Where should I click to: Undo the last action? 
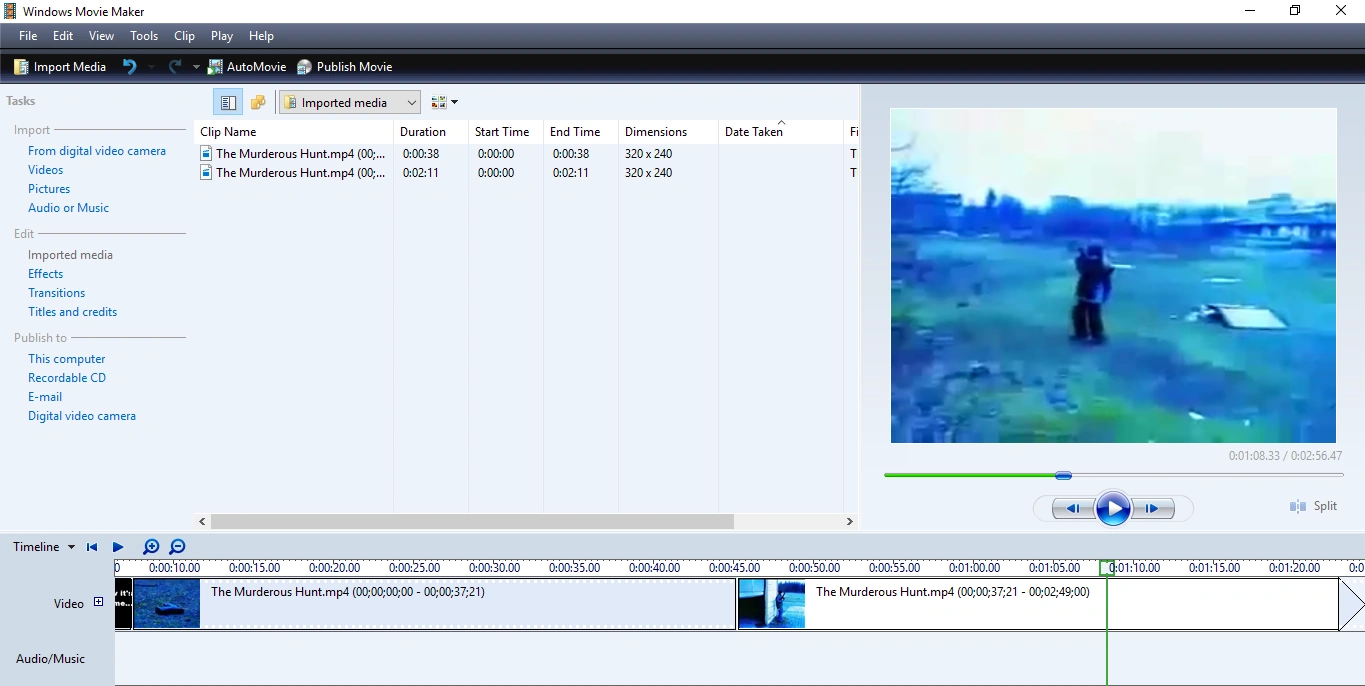coord(129,67)
